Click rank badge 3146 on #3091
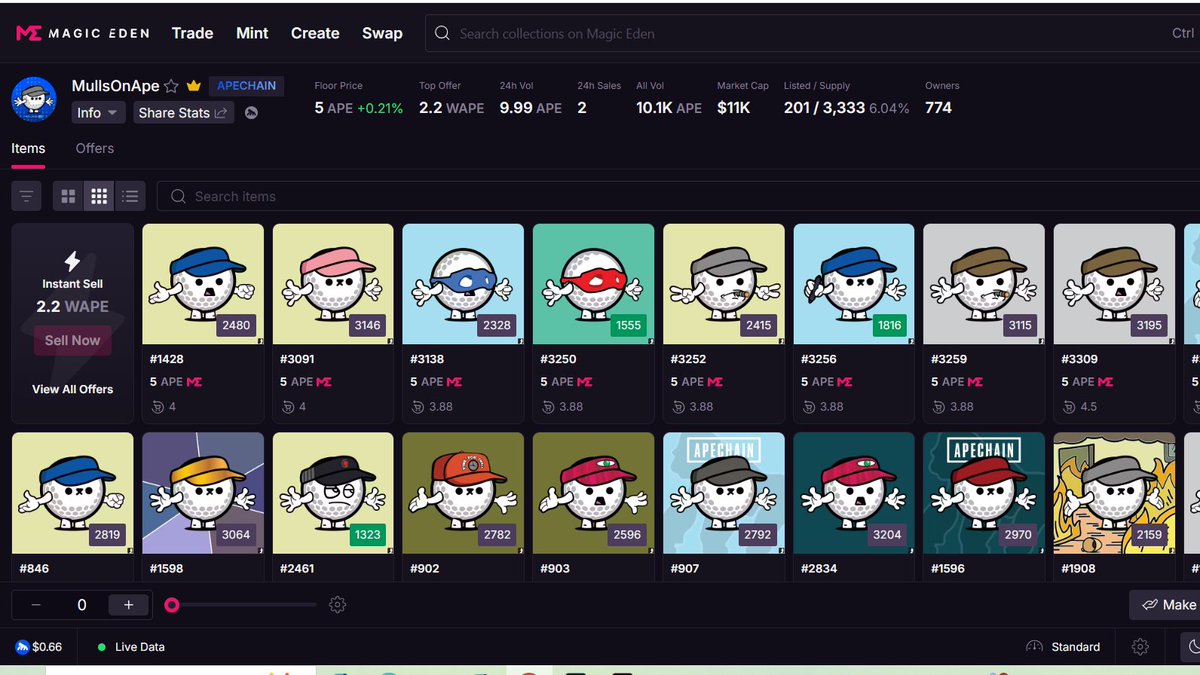1200x675 pixels. pos(367,325)
